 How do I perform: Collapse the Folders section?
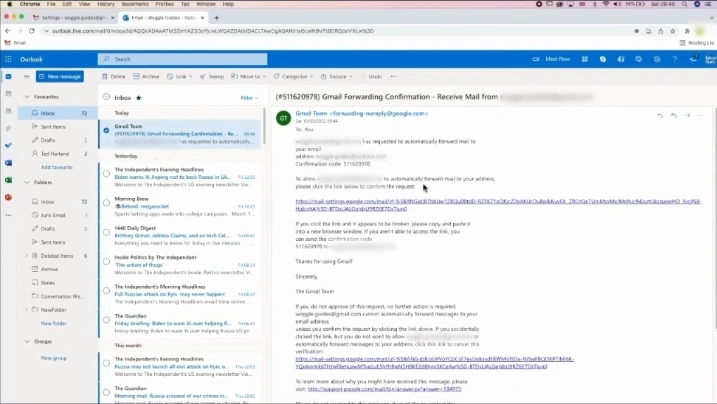click(27, 182)
